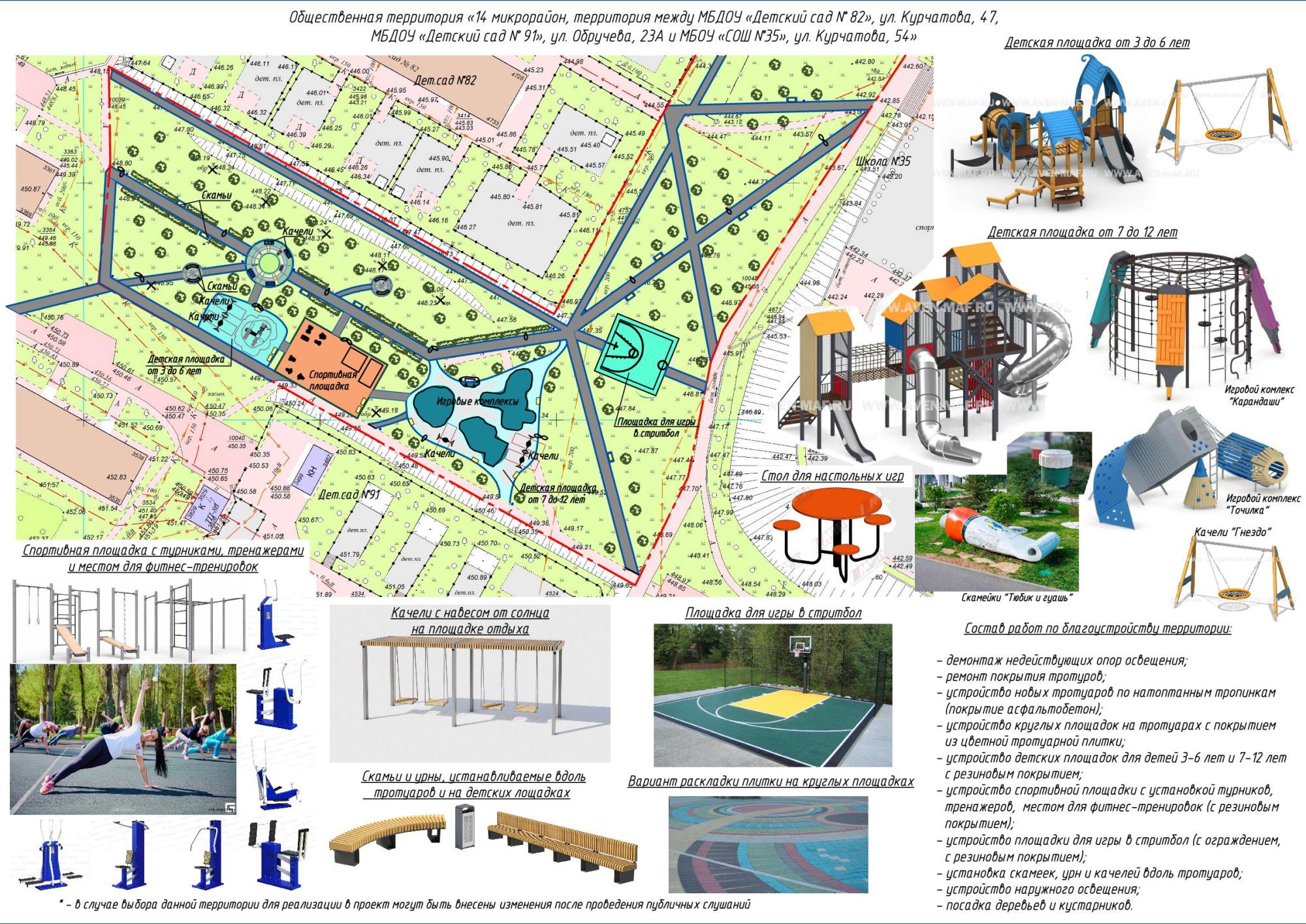Click the map label "Детская площадка от 7 до 12 лет"
The height and width of the screenshot is (924, 1306).
558,494
